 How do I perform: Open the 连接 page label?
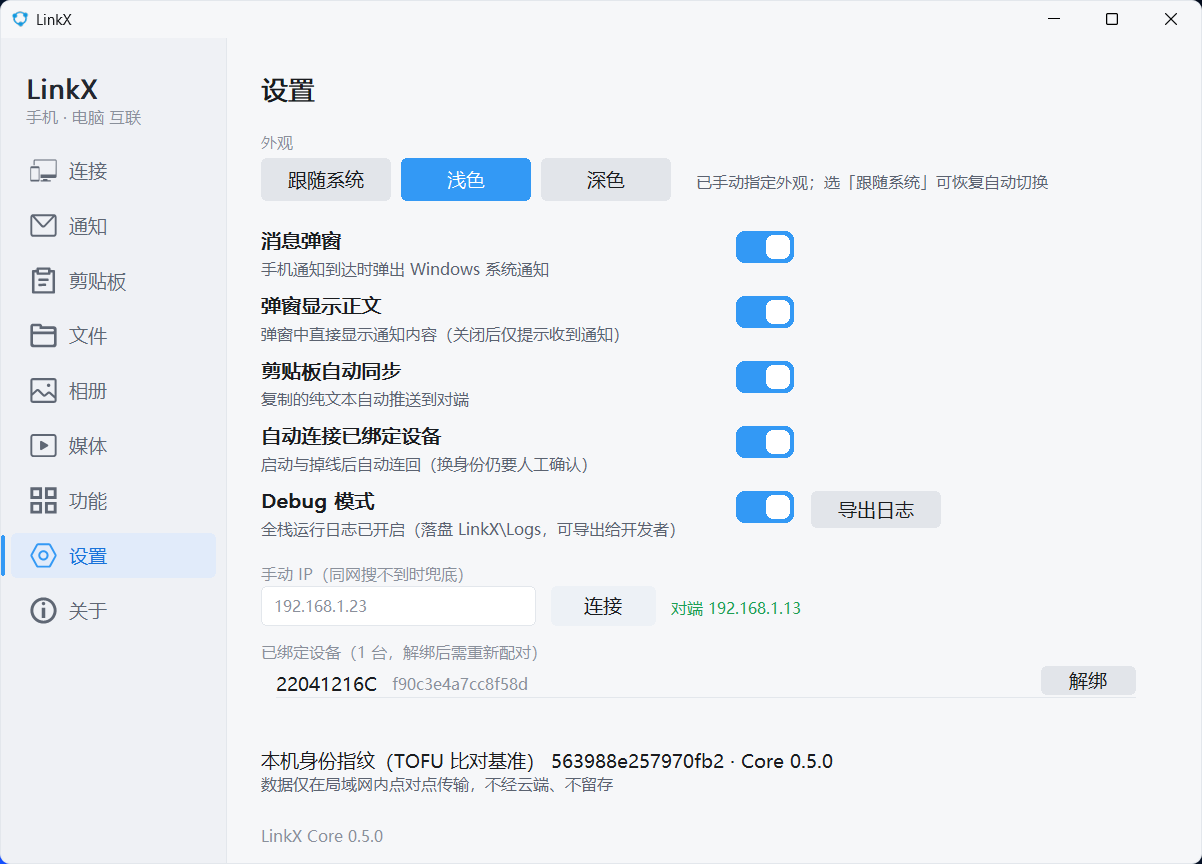(x=88, y=171)
